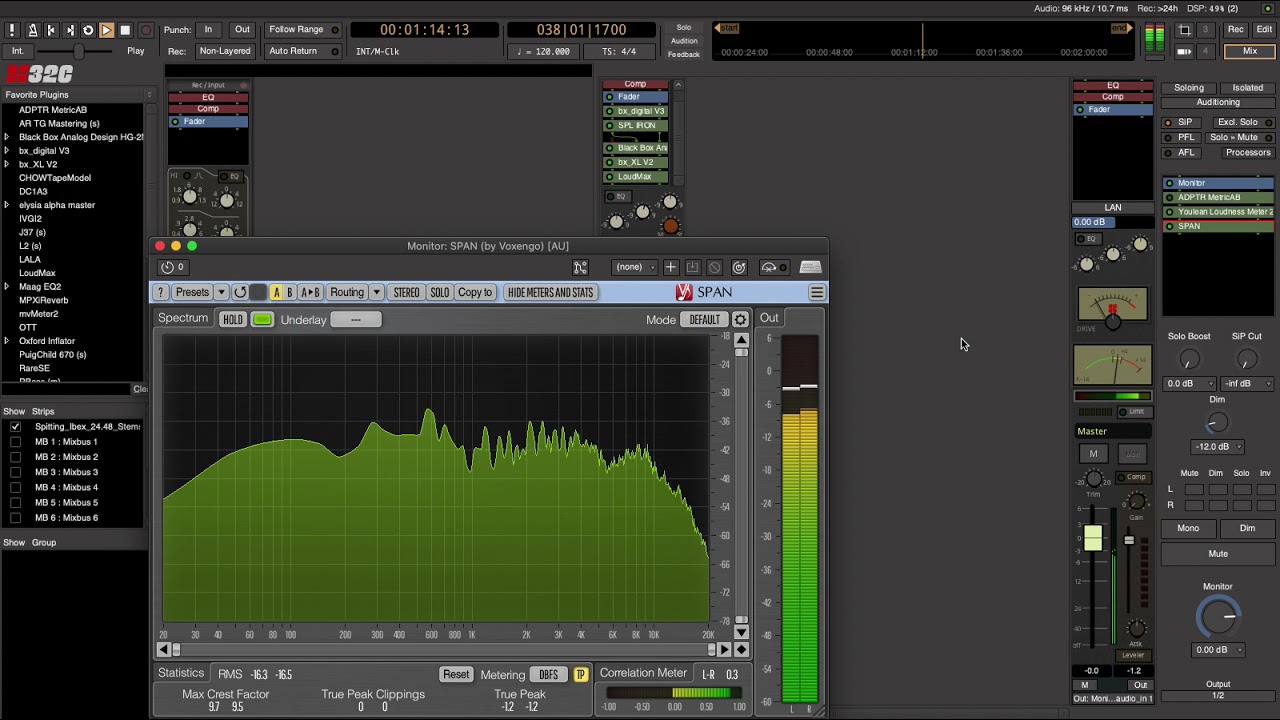The width and height of the screenshot is (1280, 720).
Task: Uncheck the Spitting_Ibex_24.48_Stem strip
Action: click(x=15, y=426)
